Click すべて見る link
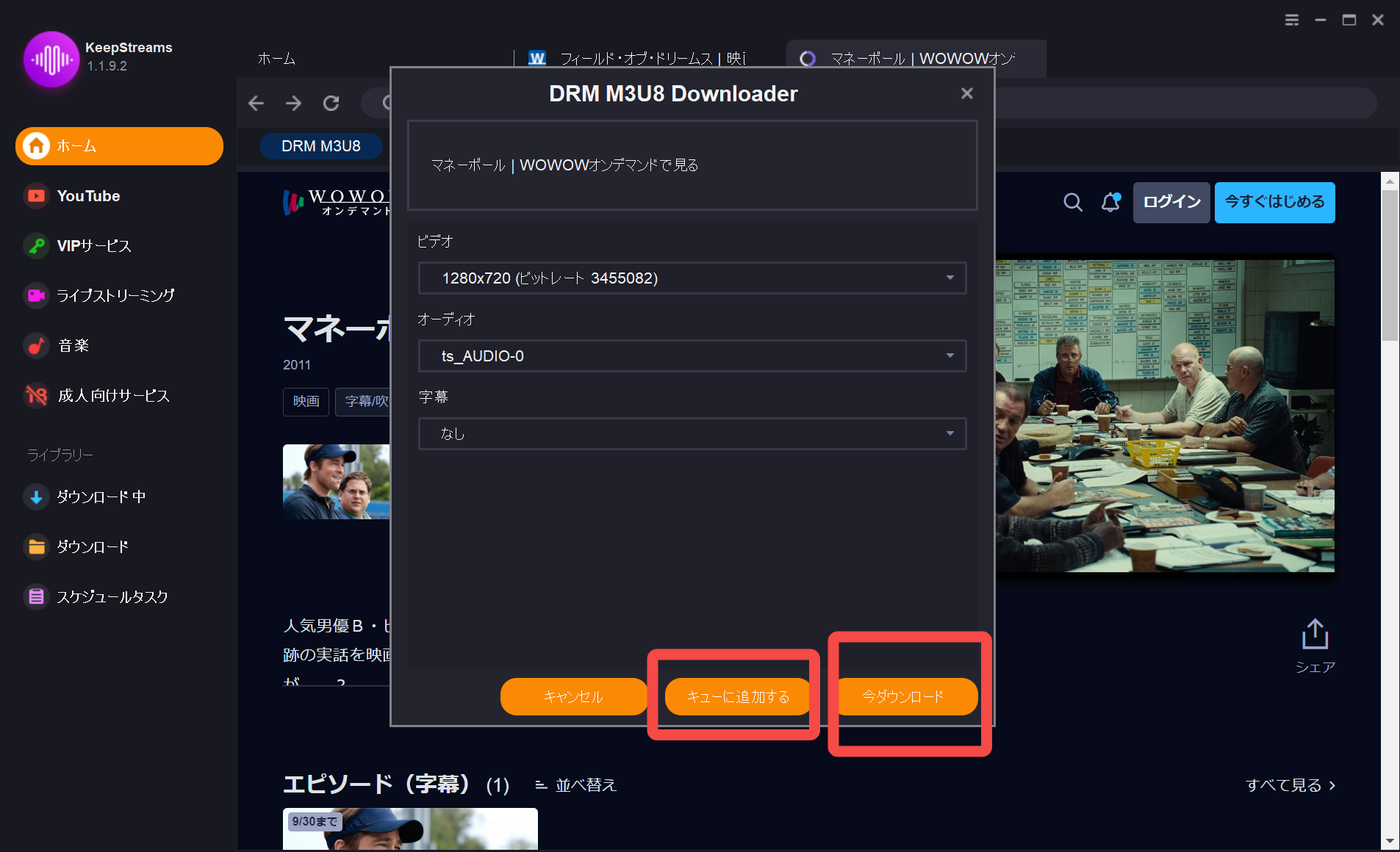 coord(1290,785)
